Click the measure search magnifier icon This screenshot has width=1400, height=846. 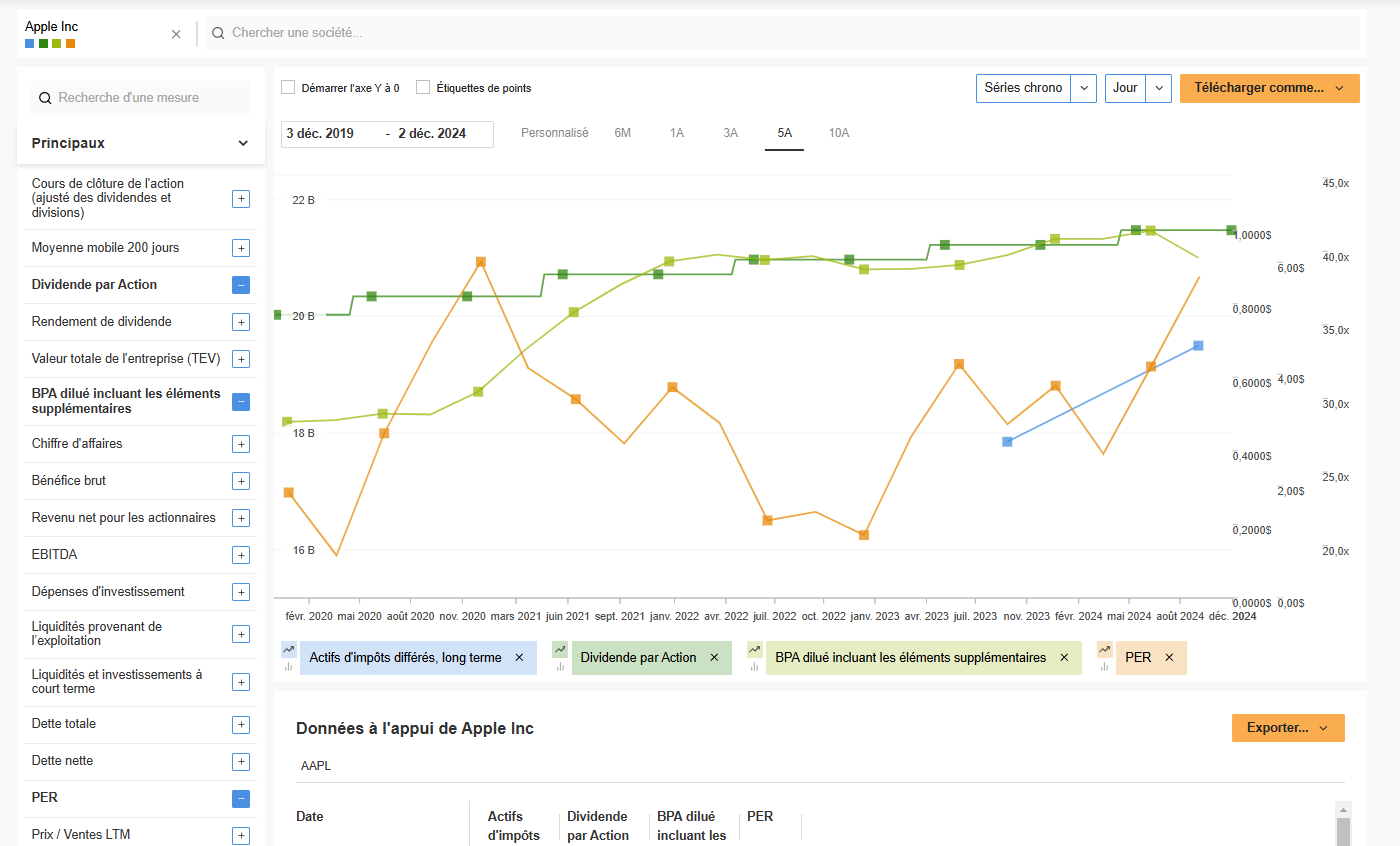pos(45,98)
